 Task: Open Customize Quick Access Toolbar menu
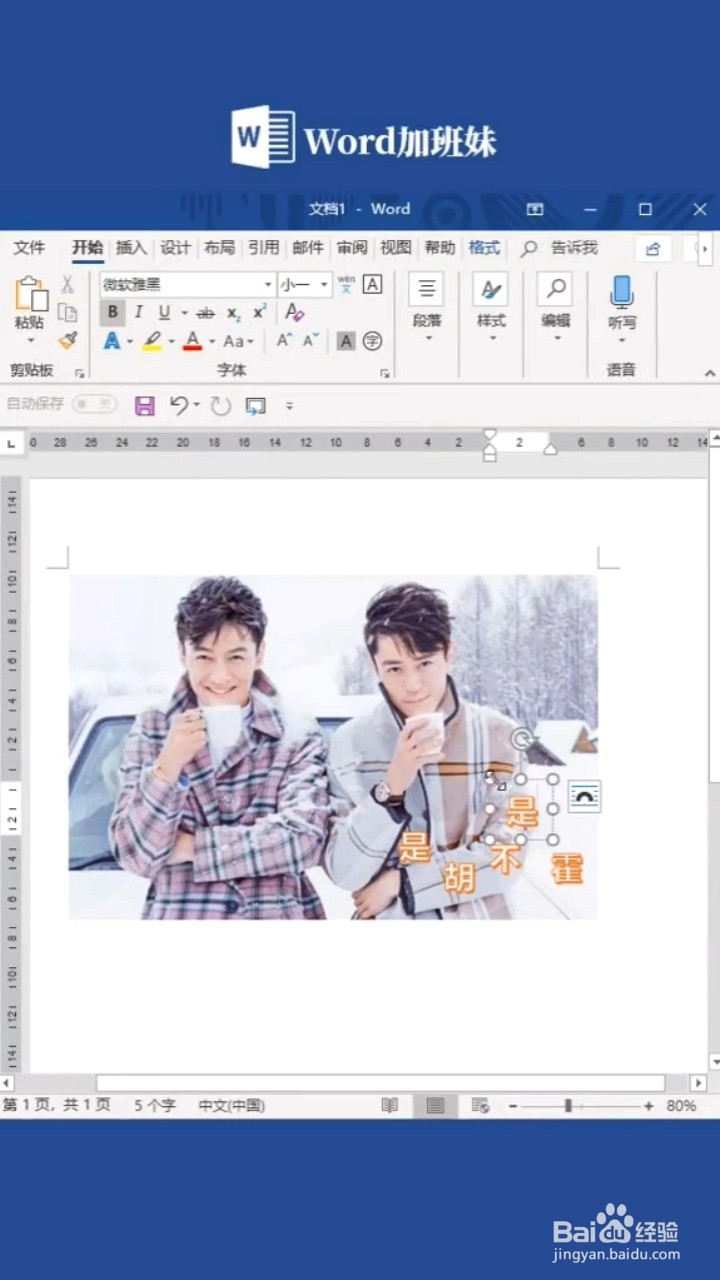(x=290, y=405)
